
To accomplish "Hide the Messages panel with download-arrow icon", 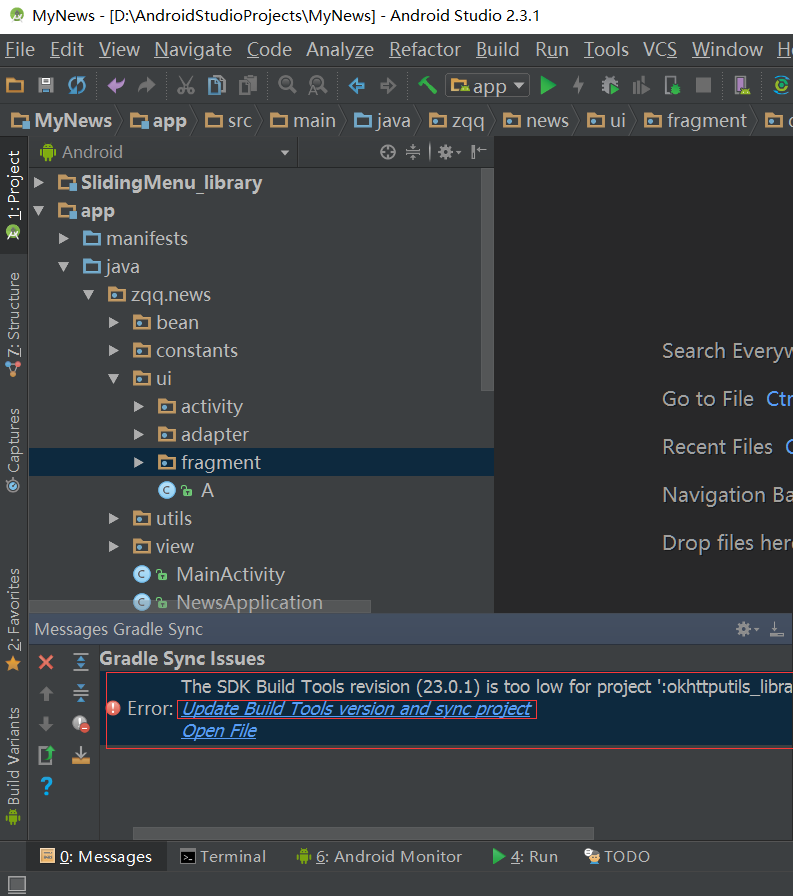I will click(776, 629).
